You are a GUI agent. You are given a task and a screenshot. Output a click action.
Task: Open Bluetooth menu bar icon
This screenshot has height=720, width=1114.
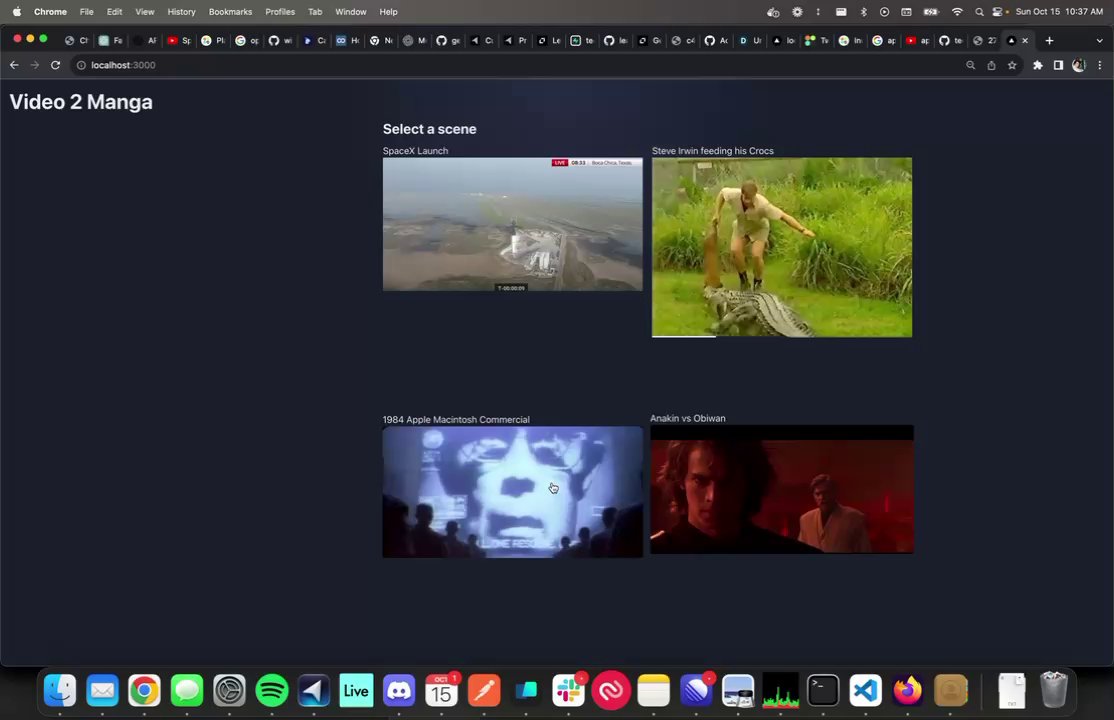coord(864,11)
